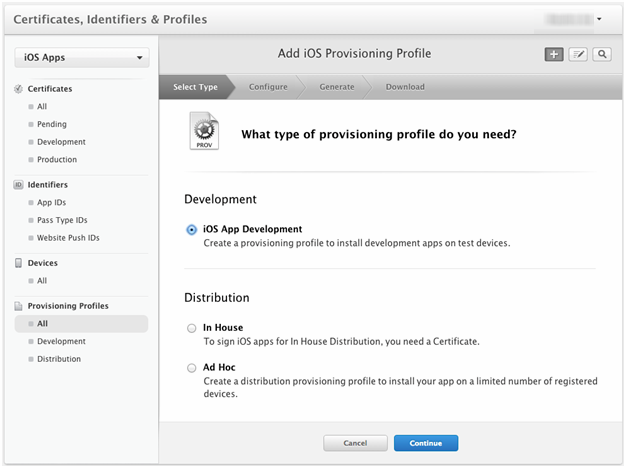The width and height of the screenshot is (624, 466).
Task: Click the Development section heading
Action: pos(220,199)
